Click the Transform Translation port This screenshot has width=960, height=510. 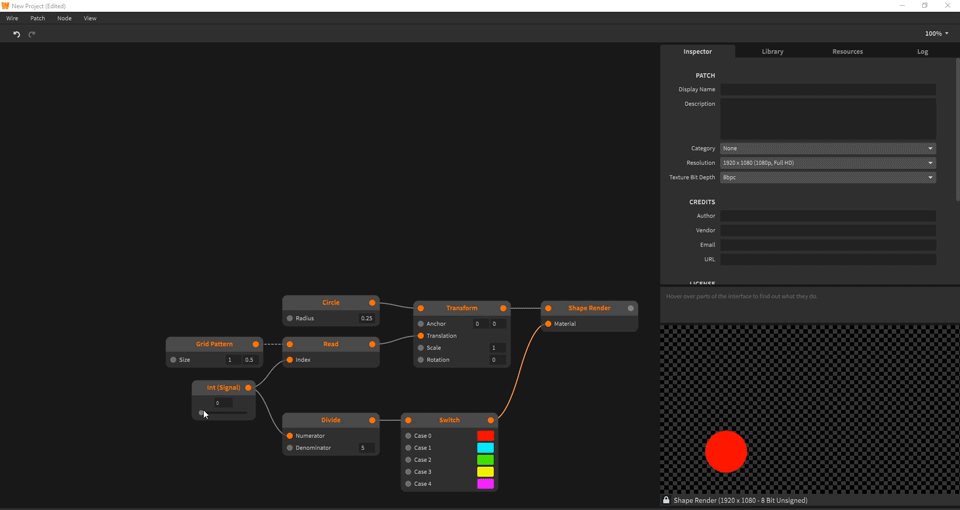pos(421,336)
